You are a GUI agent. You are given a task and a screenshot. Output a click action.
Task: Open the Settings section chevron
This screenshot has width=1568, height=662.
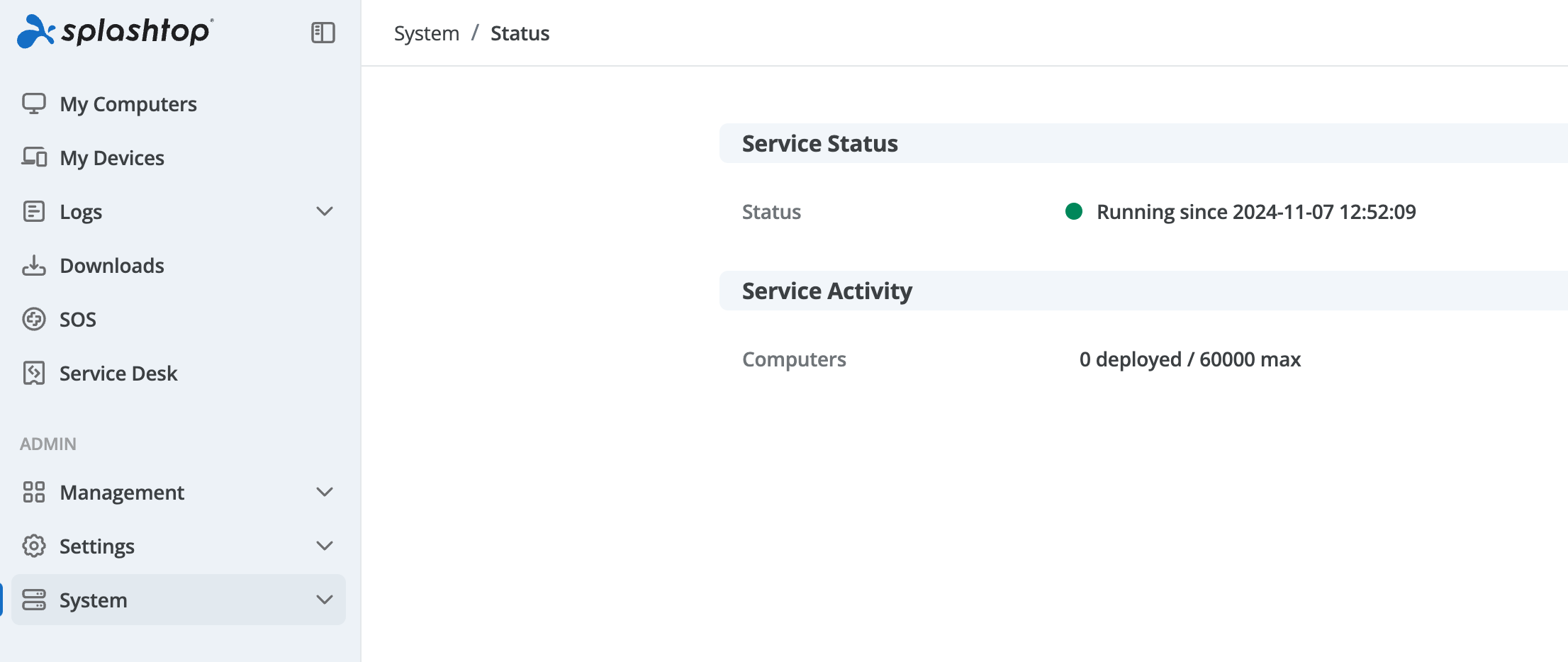(325, 546)
